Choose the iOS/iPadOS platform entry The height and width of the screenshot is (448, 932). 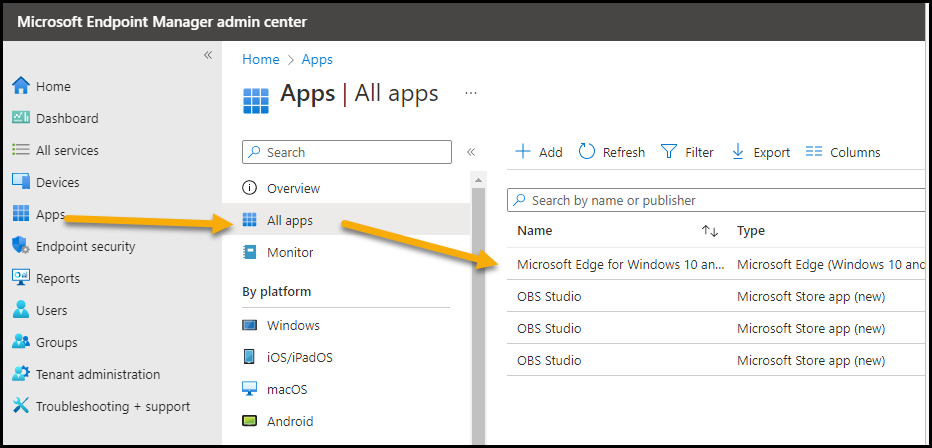pyautogui.click(x=300, y=358)
